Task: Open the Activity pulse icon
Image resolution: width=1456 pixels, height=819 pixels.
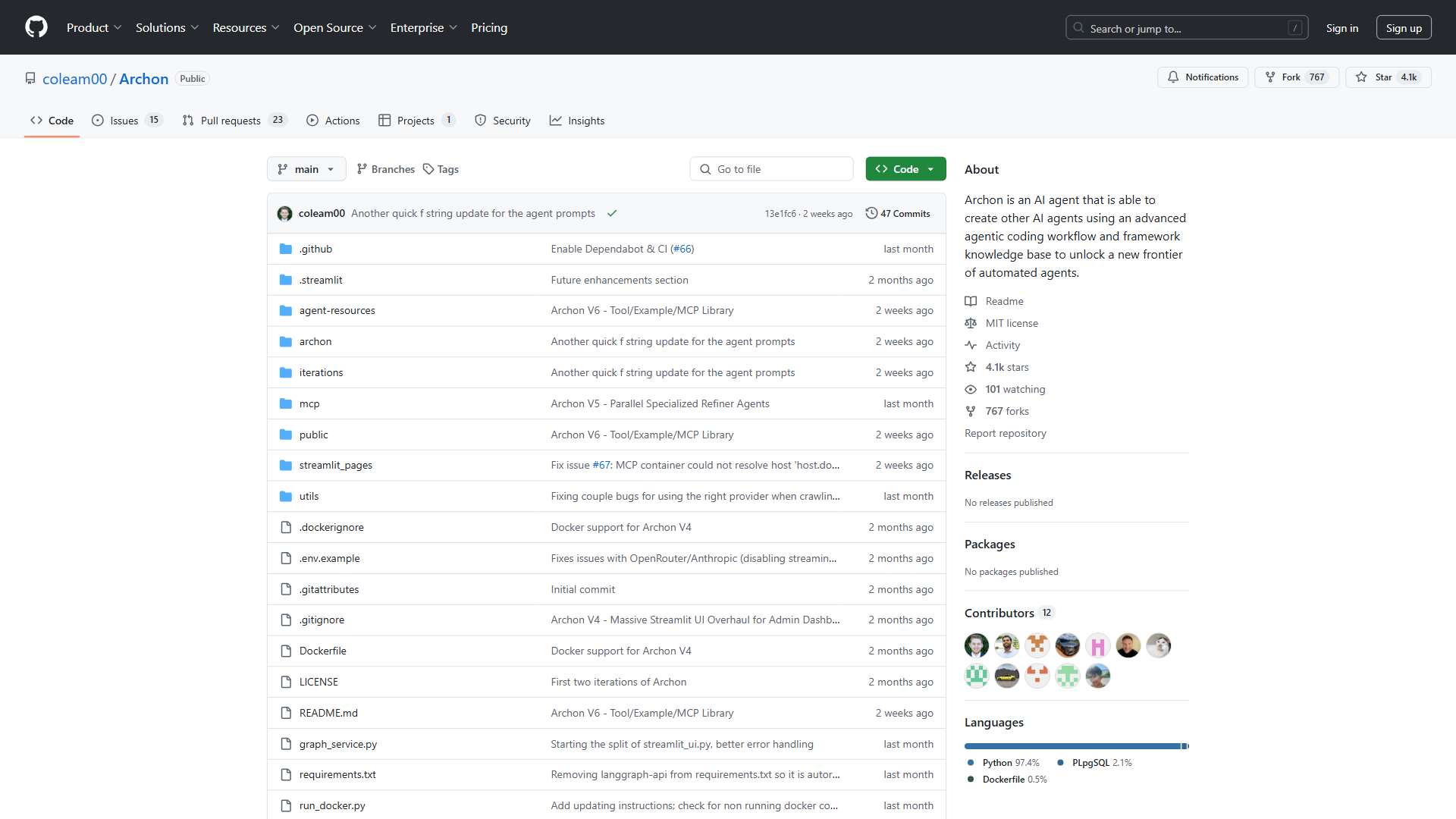Action: click(971, 345)
